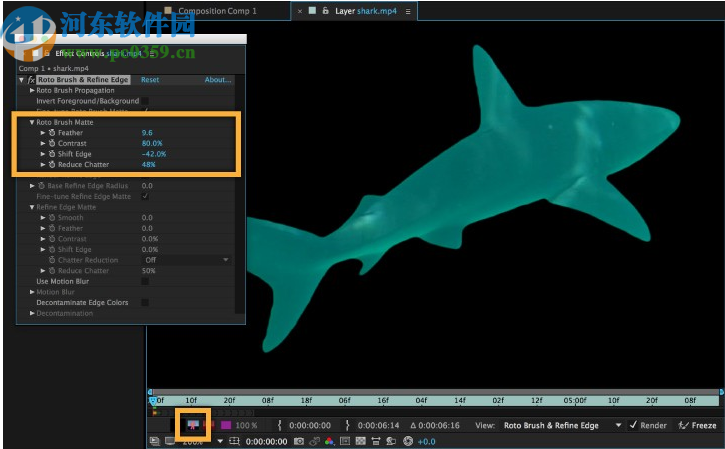Click the Shift Edge stopwatch in Roto Brush Matte

pos(51,154)
